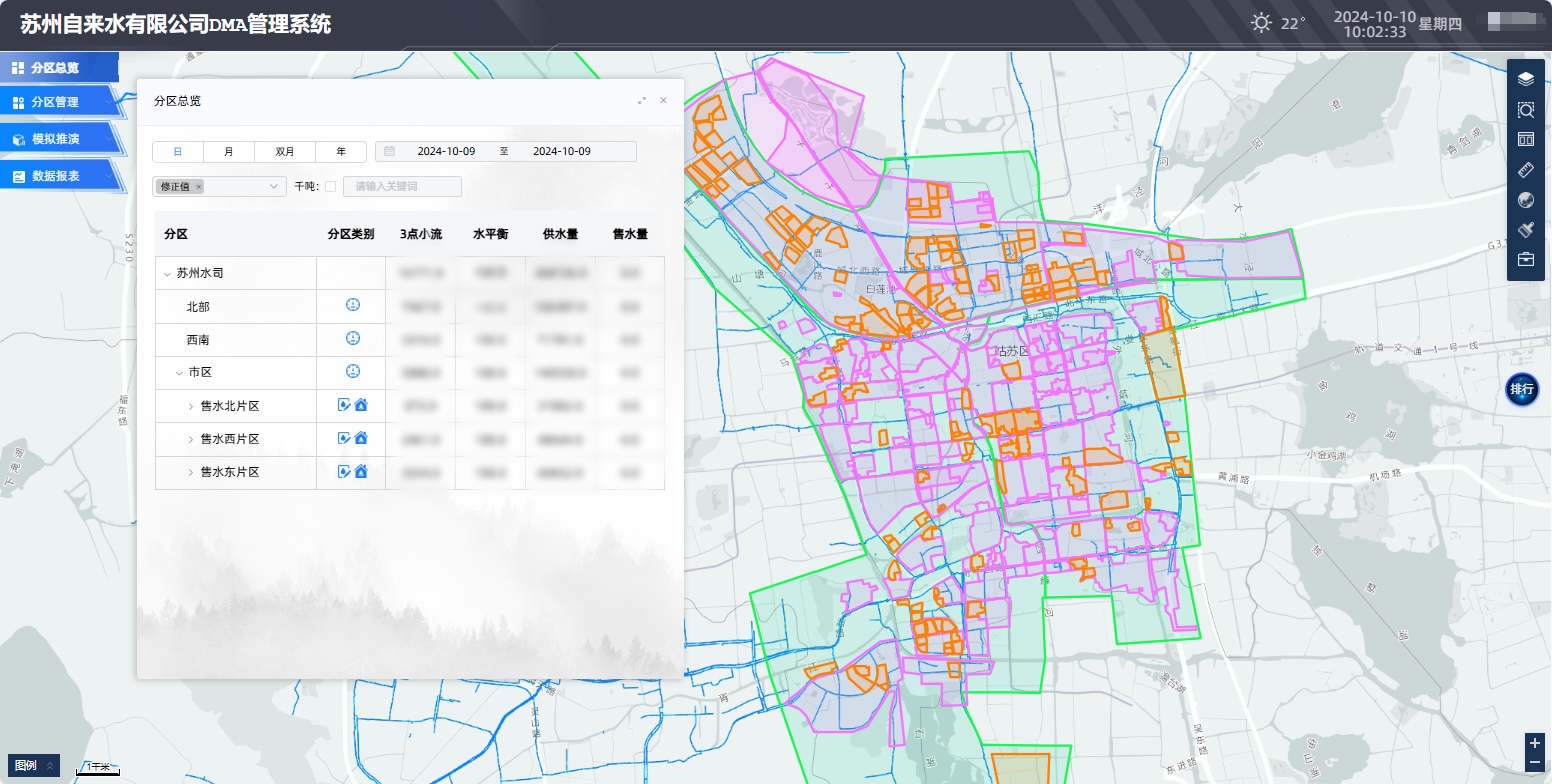Image resolution: width=1552 pixels, height=784 pixels.
Task: Collapse the 苏州水司 tree node
Action: pos(167,273)
